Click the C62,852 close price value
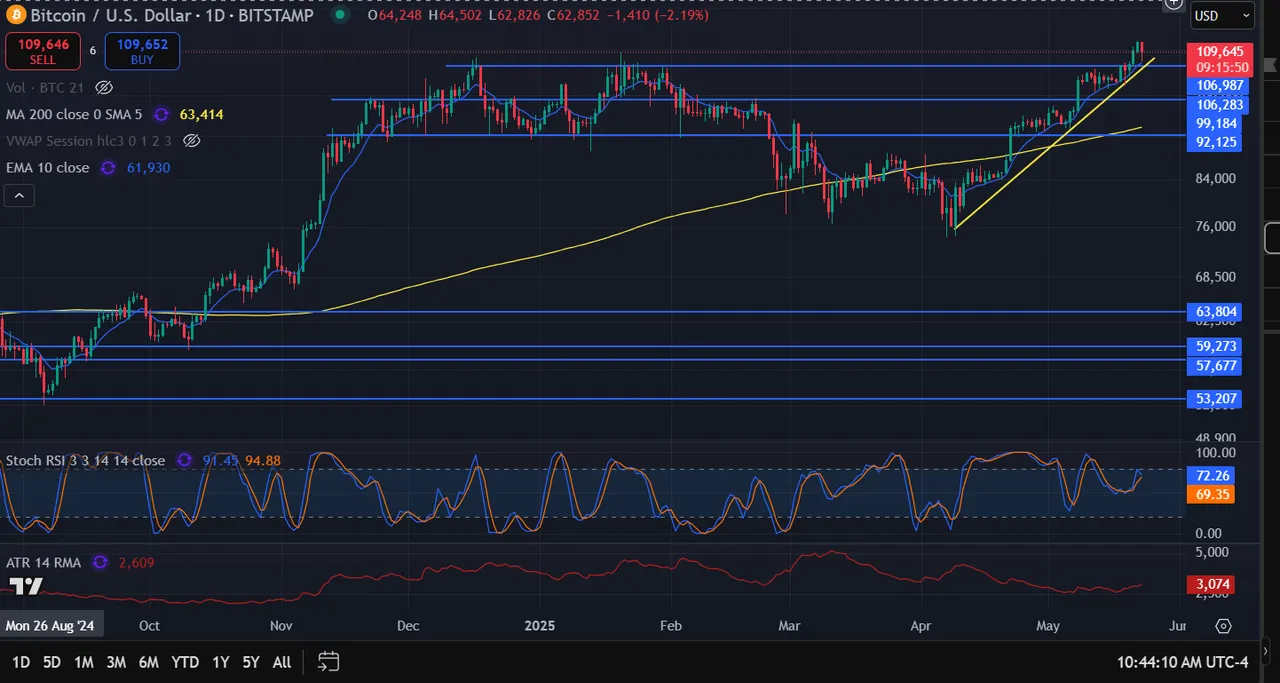Image resolution: width=1280 pixels, height=683 pixels. [x=572, y=15]
